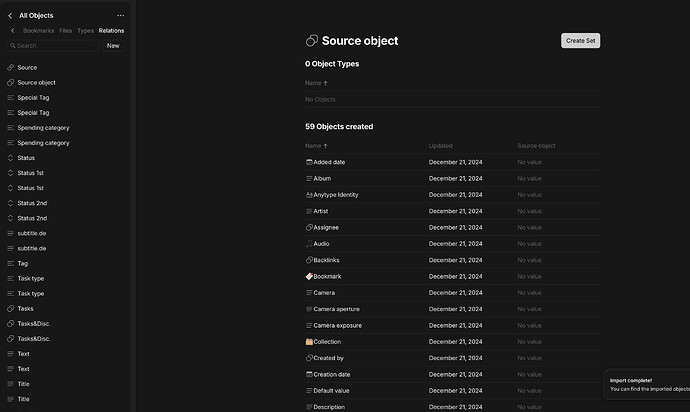This screenshot has height=412, width=690.
Task: Select the Relations tab
Action: point(111,31)
